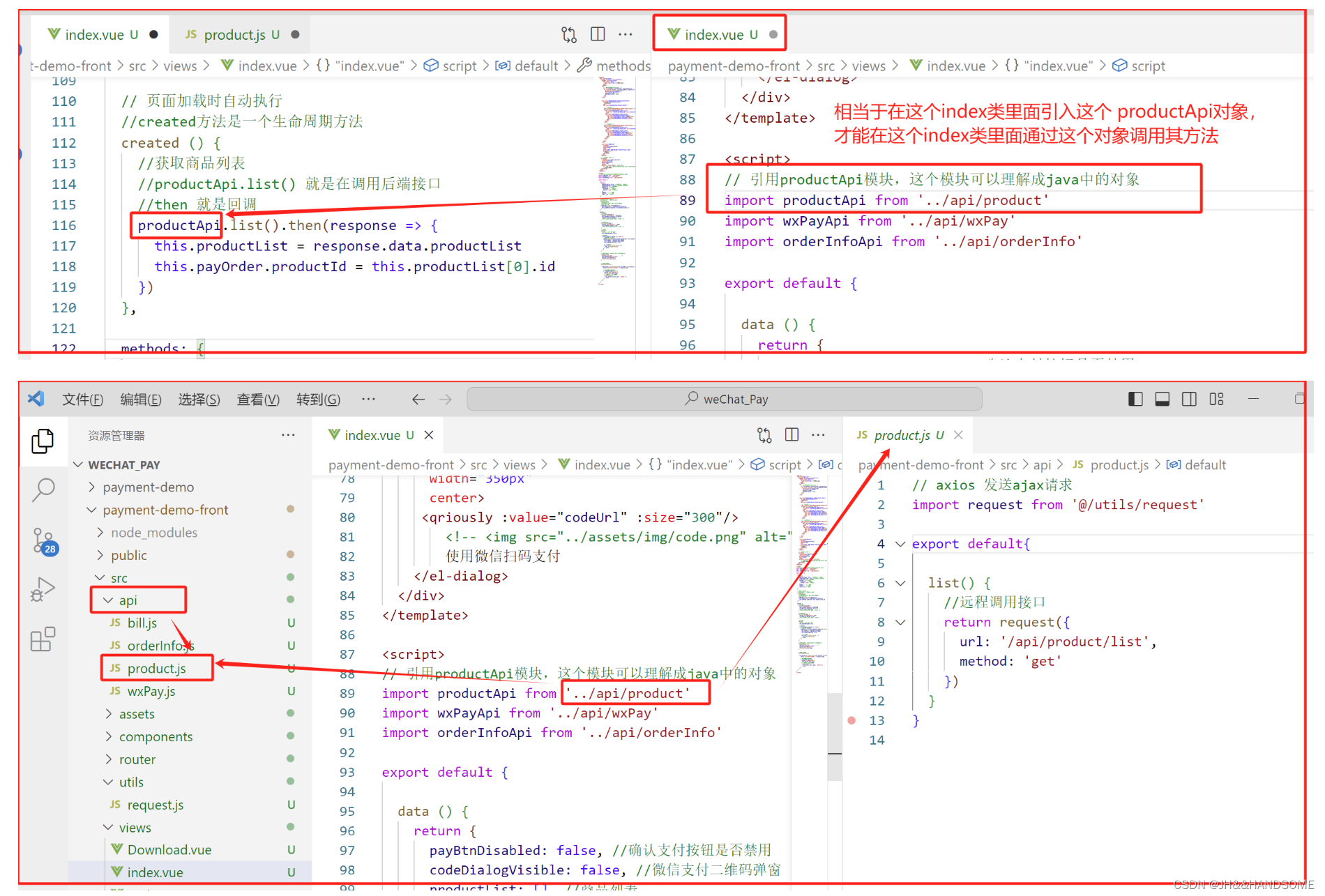Open the Explorer view in activity bar
1325x896 pixels.
point(43,441)
